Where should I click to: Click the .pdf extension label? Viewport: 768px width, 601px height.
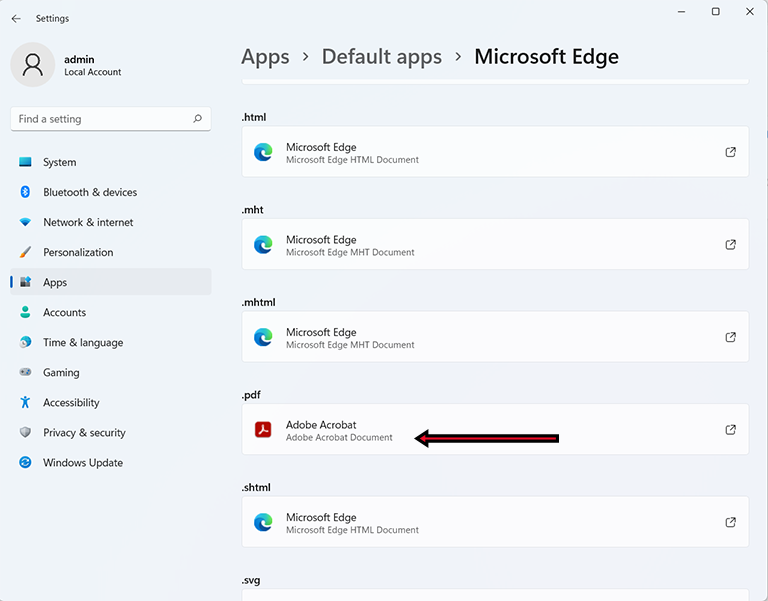[251, 395]
